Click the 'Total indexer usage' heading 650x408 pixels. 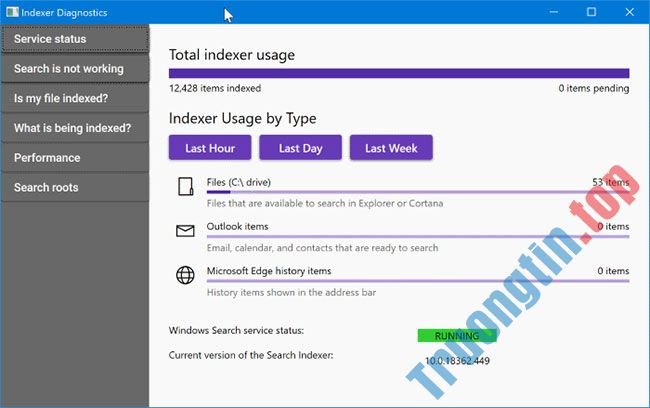tap(232, 55)
